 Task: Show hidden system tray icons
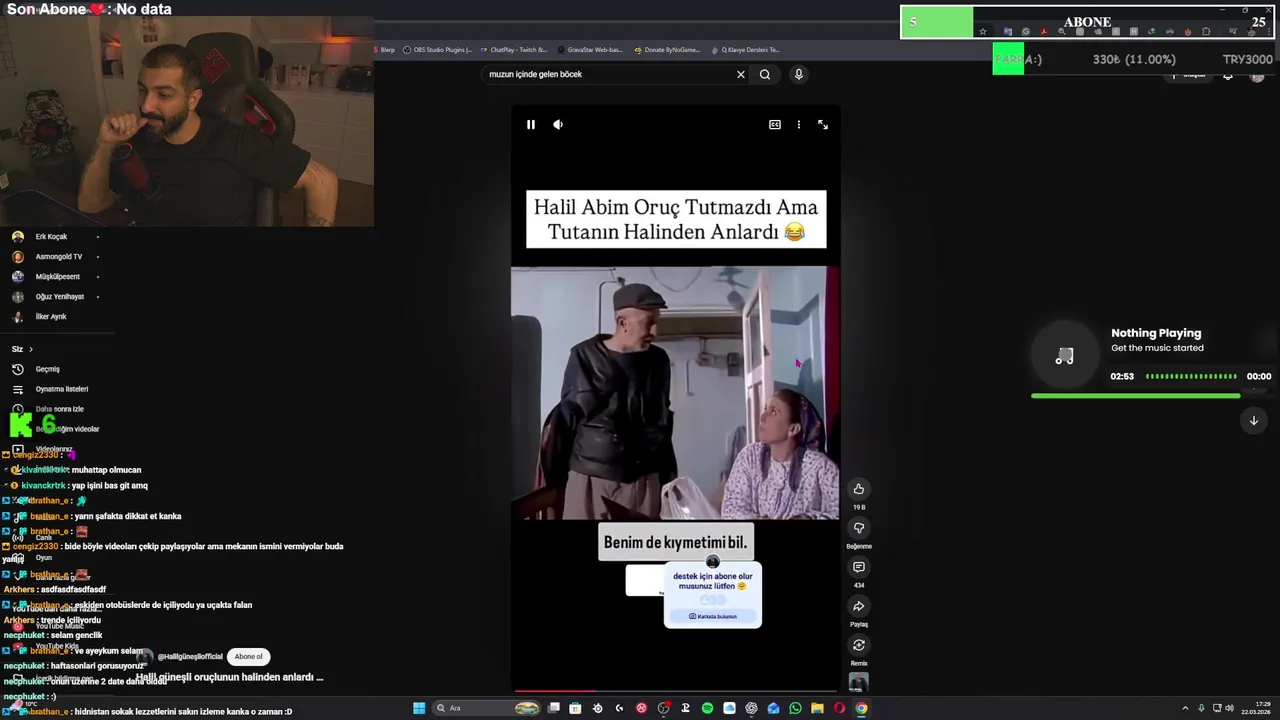1186,708
